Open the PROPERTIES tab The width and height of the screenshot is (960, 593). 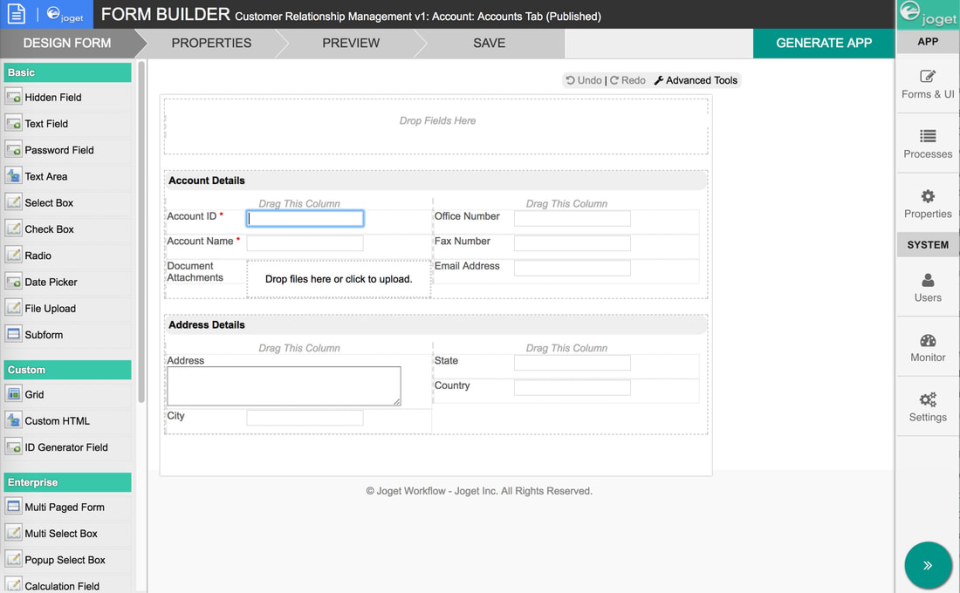(x=211, y=43)
